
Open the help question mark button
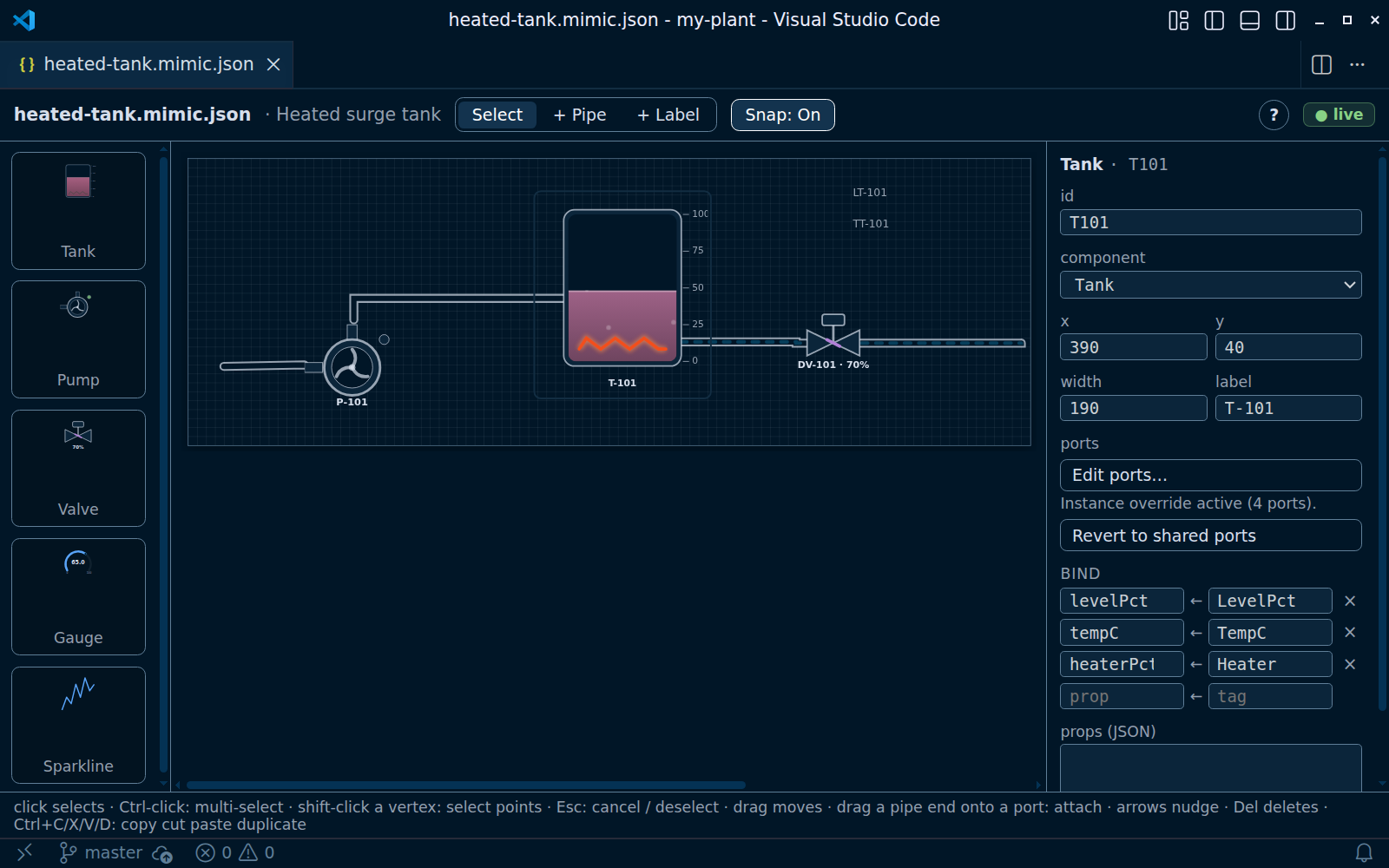tap(1274, 115)
